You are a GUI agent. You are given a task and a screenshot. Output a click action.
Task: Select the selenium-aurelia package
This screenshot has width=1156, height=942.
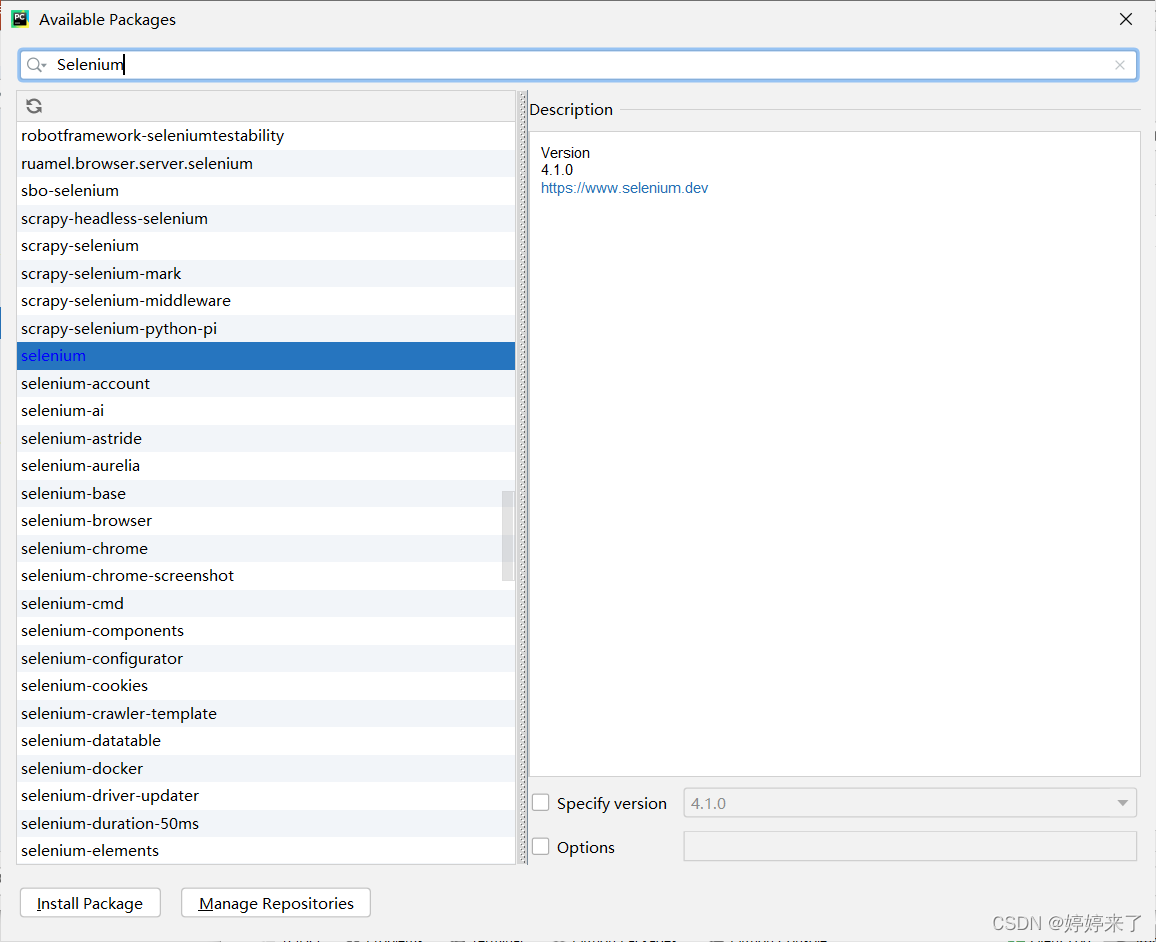coord(265,466)
